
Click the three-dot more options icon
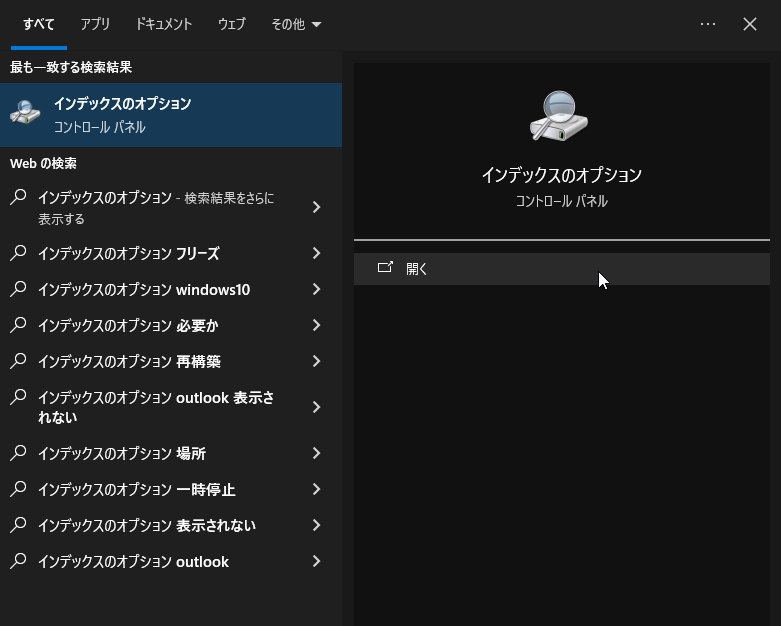point(708,24)
